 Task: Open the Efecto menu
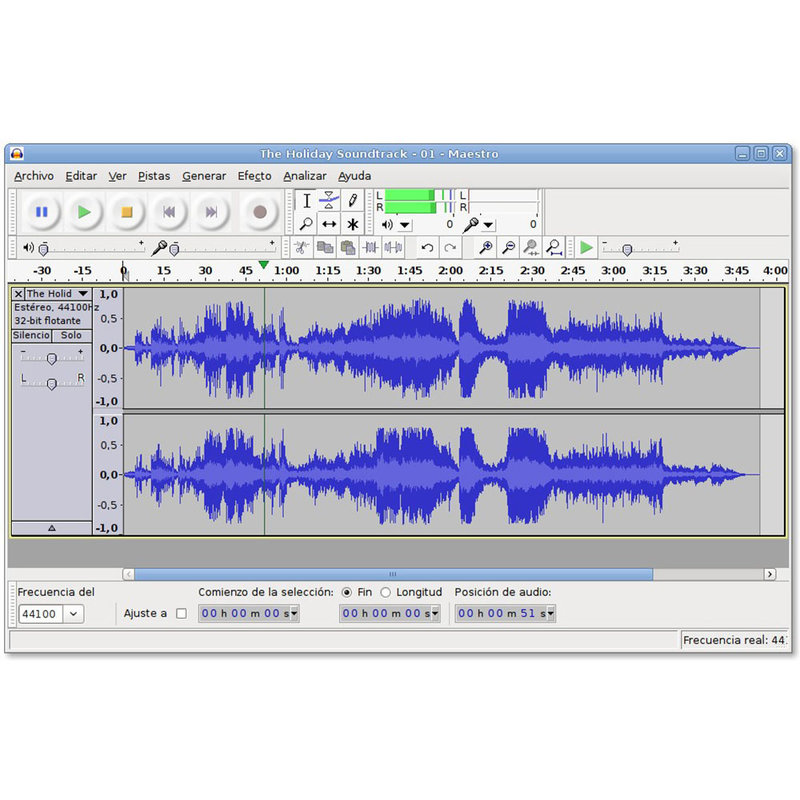(x=254, y=175)
